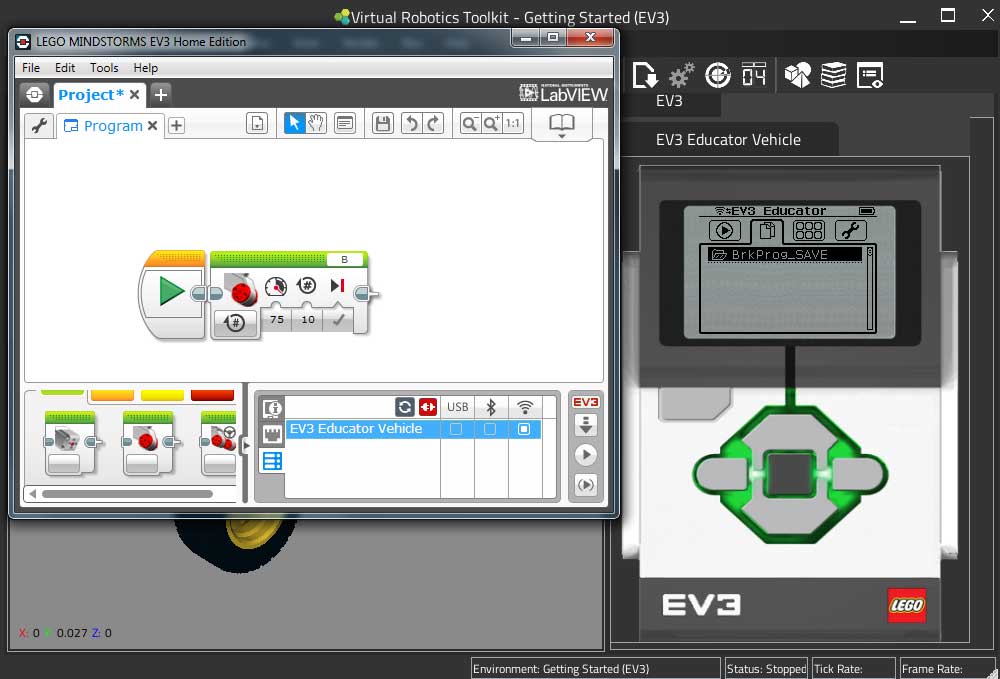Click the Large Motor block icon
Screen dimensions: 1000x679
[x=241, y=289]
